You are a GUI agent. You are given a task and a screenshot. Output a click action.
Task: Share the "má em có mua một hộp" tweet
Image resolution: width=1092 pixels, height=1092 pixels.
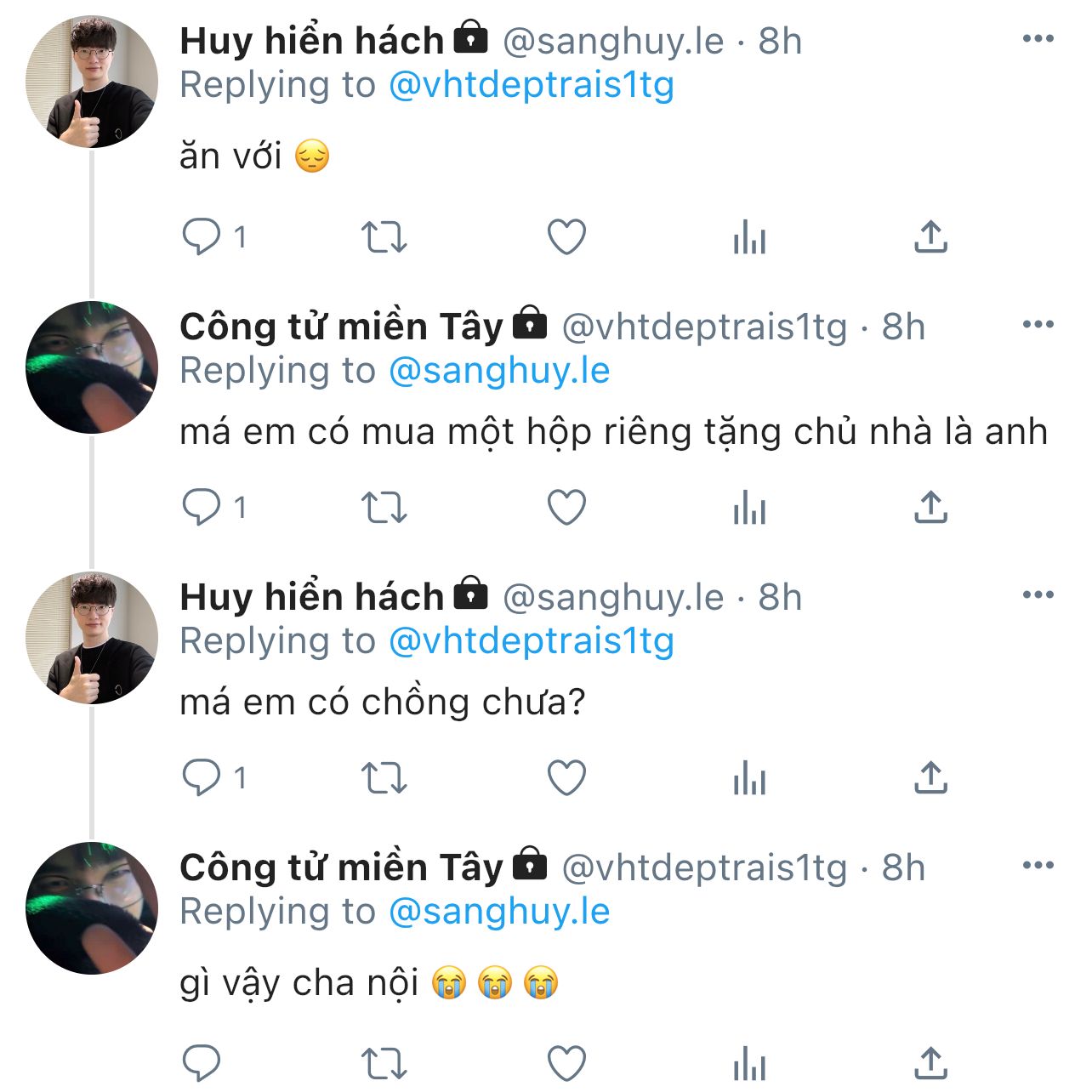[x=930, y=508]
